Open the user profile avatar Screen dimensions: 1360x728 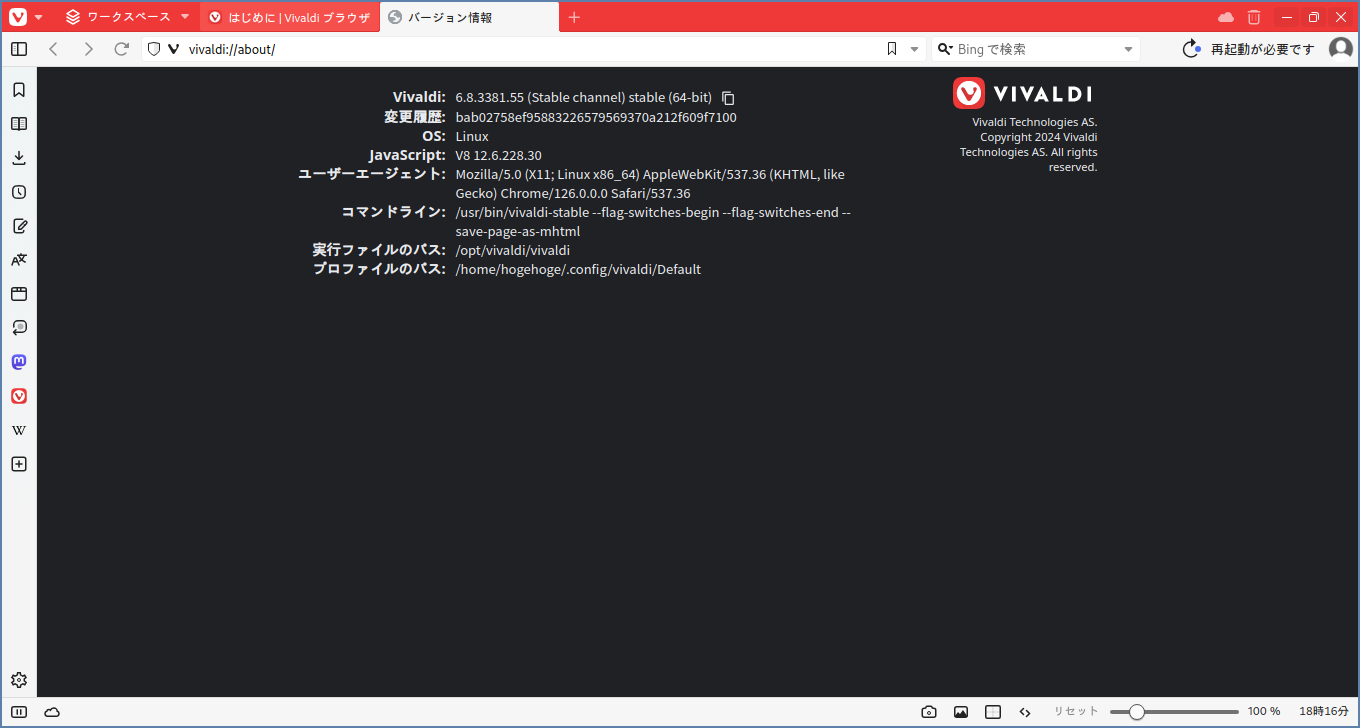[1340, 48]
